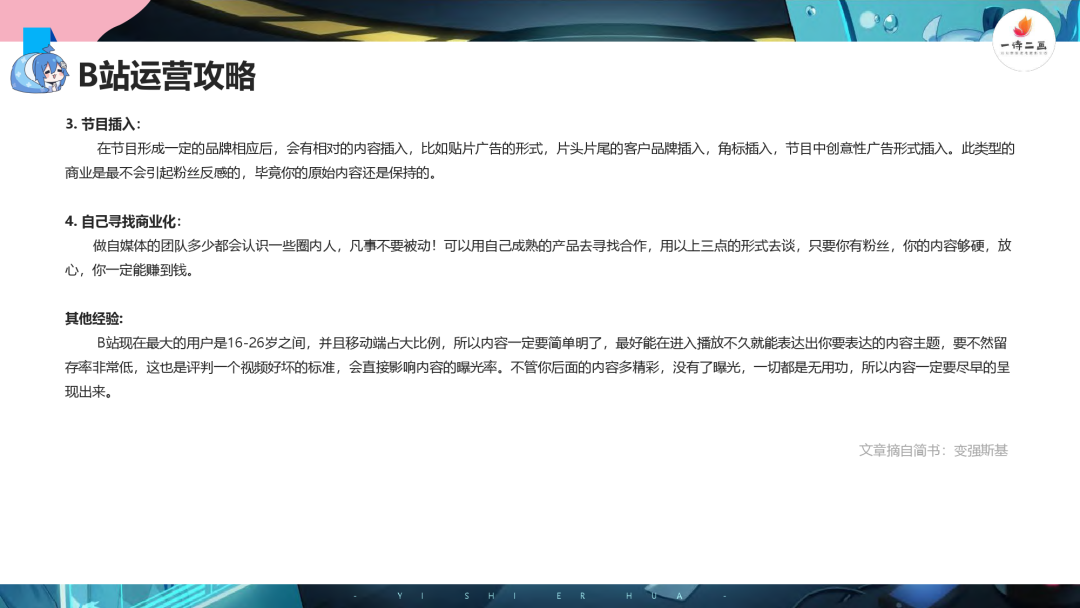Click the closing line "现出来。"
1080x608 pixels.
(89, 392)
